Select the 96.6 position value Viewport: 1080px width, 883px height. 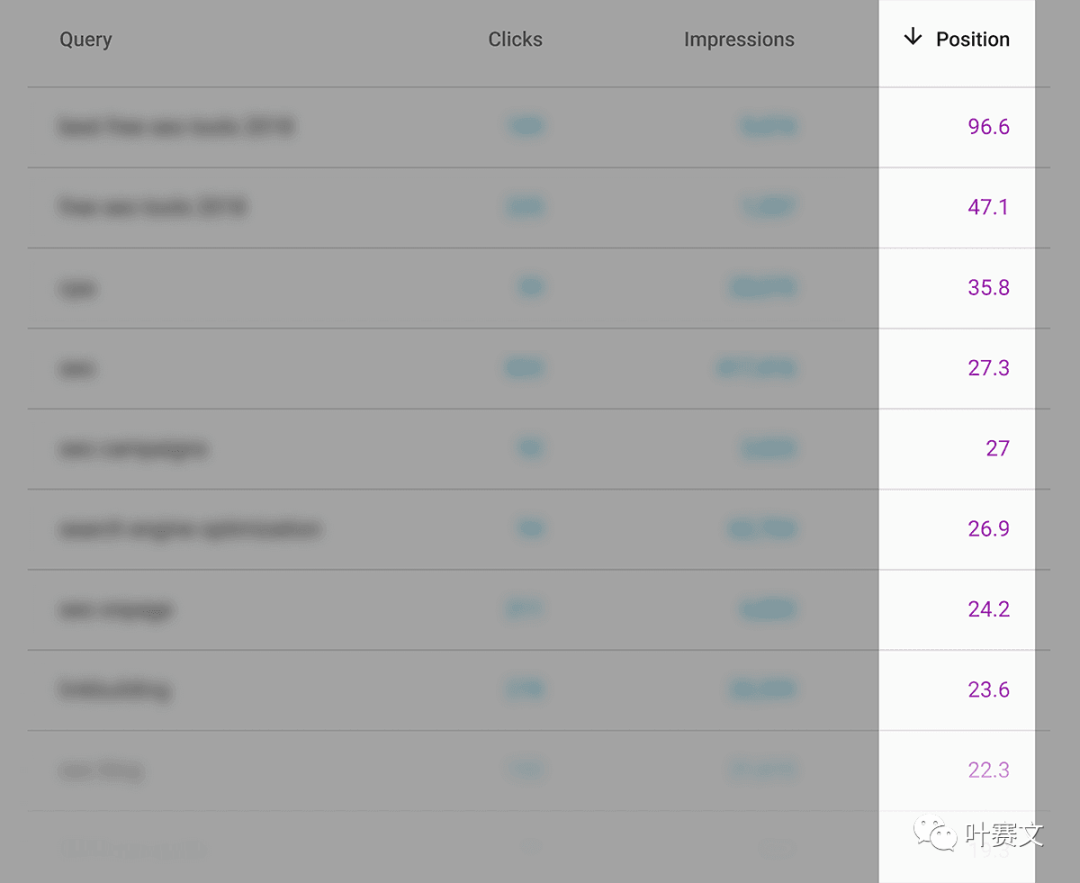988,127
